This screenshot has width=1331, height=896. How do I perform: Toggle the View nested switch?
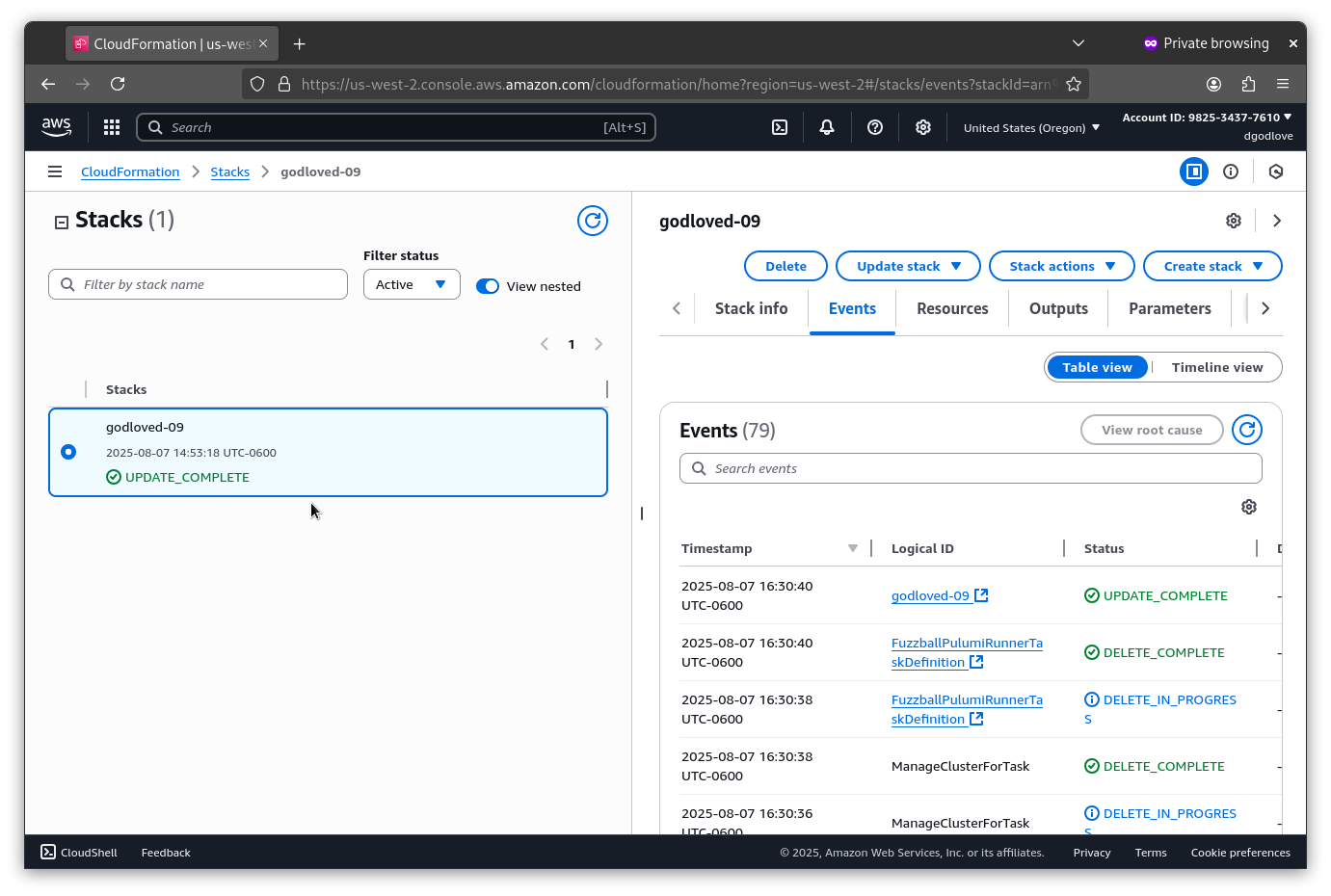pos(488,286)
